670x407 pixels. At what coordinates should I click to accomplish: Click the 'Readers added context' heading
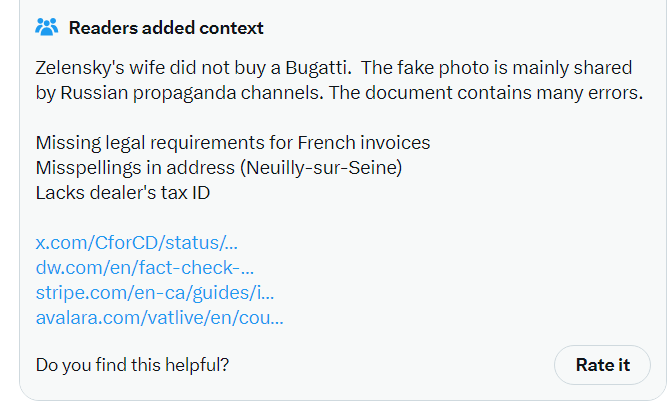pos(166,28)
